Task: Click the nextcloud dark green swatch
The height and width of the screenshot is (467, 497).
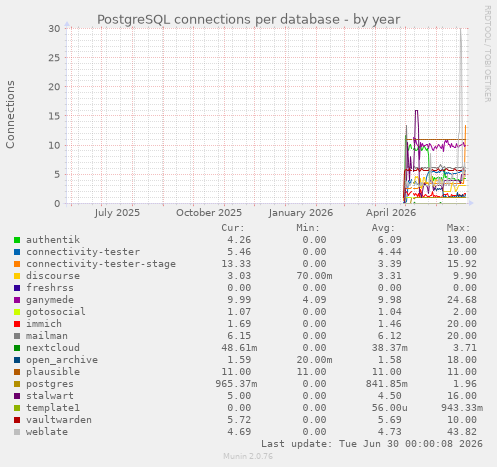Action: tap(17, 348)
